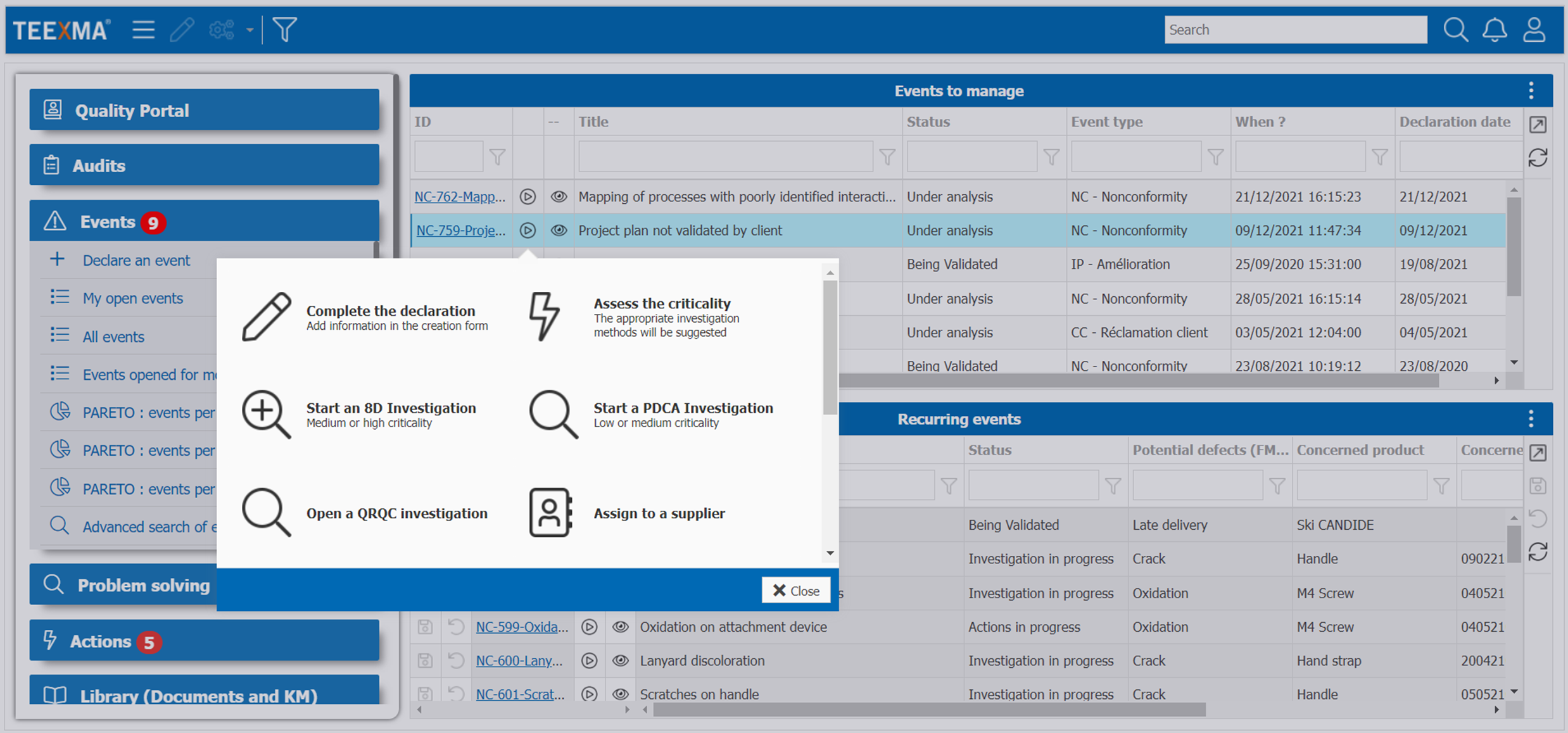Toggle the eye icon on NC-762 Mapping row
This screenshot has height=733, width=1568.
559,196
